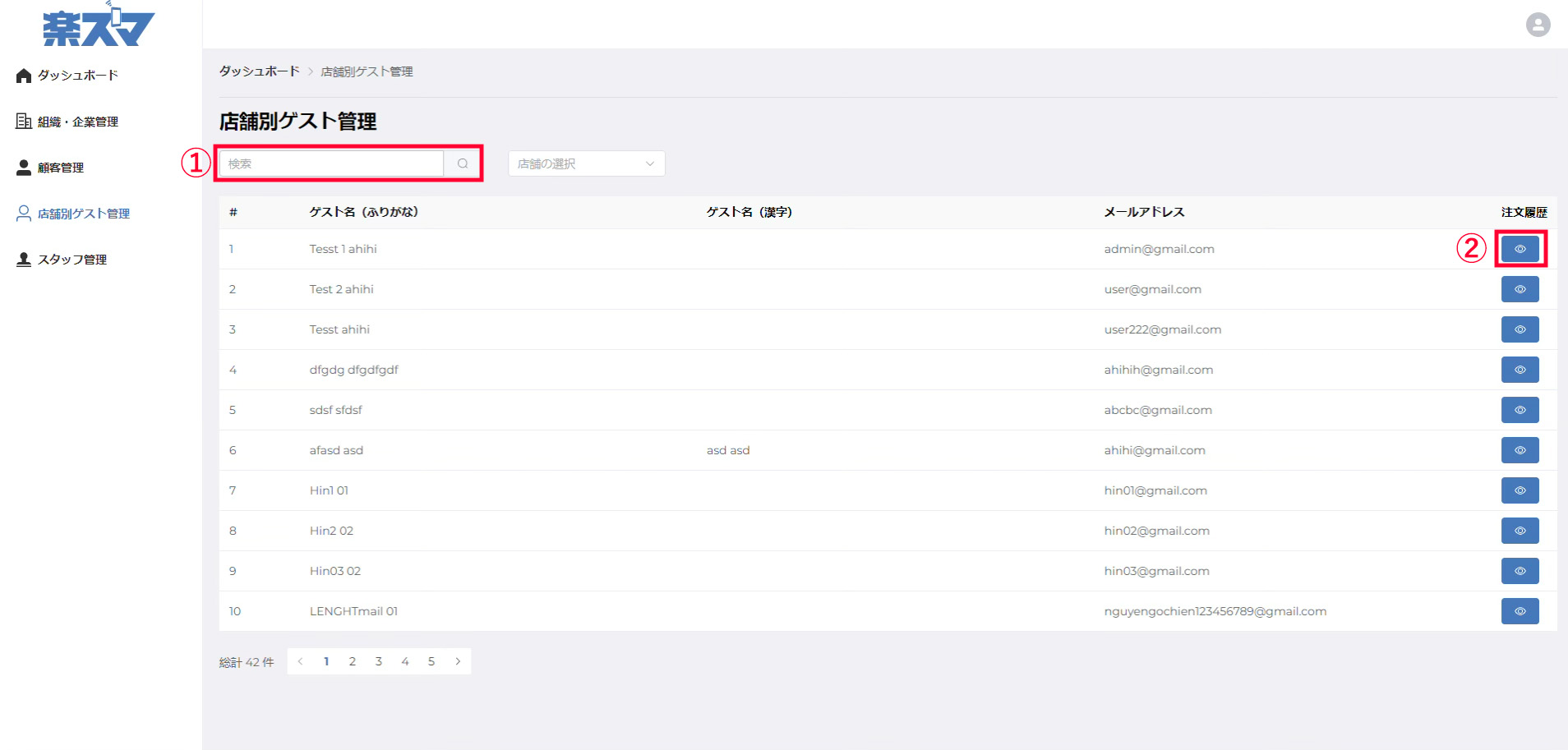Viewport: 1568px width, 750px height.
Task: View order history for user@gmail.com
Action: point(1520,289)
